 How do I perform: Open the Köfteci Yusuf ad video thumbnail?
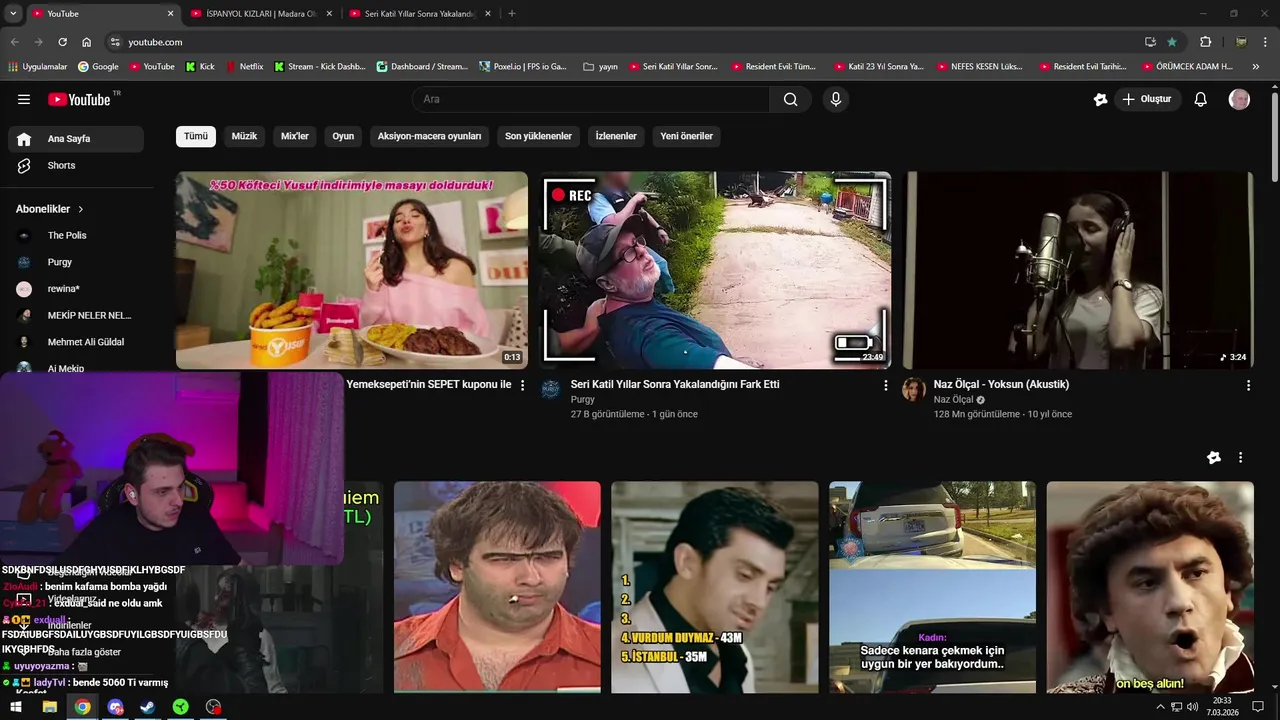[x=352, y=270]
